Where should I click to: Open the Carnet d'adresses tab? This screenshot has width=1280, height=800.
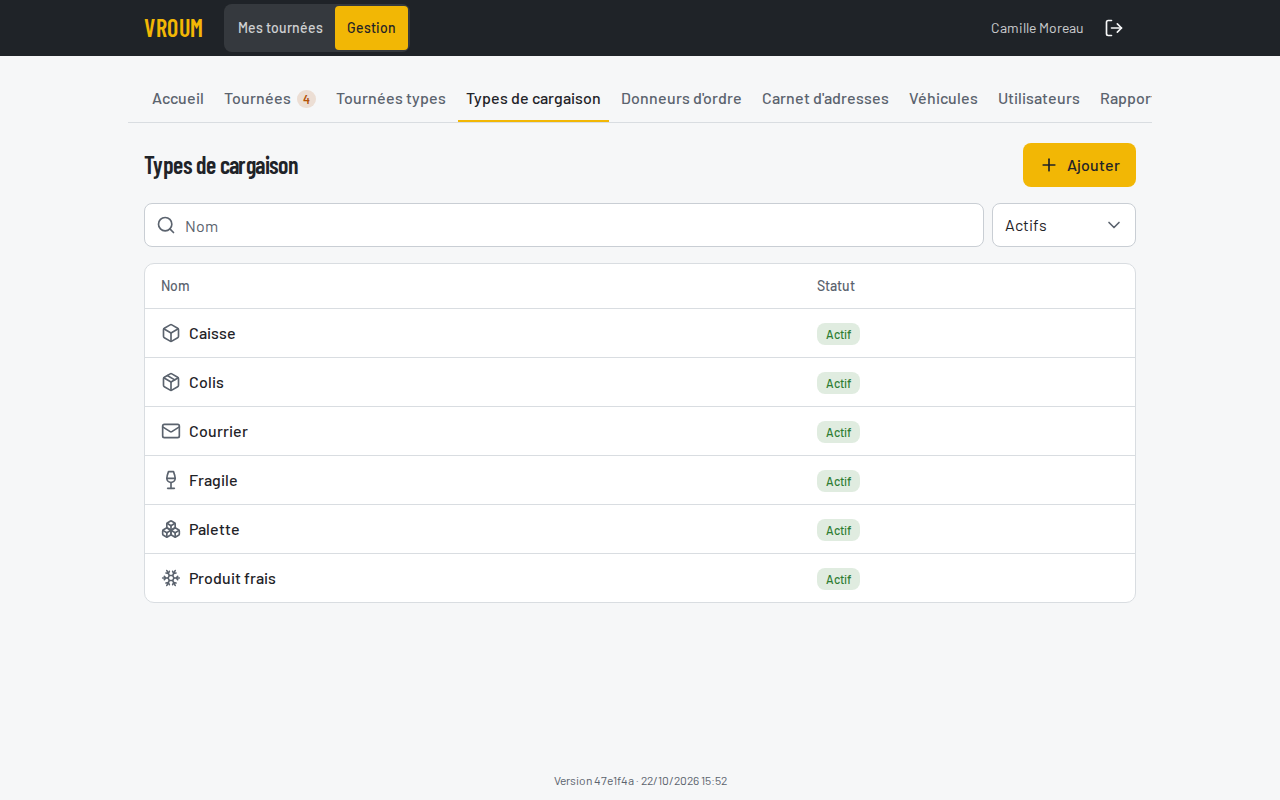[825, 99]
